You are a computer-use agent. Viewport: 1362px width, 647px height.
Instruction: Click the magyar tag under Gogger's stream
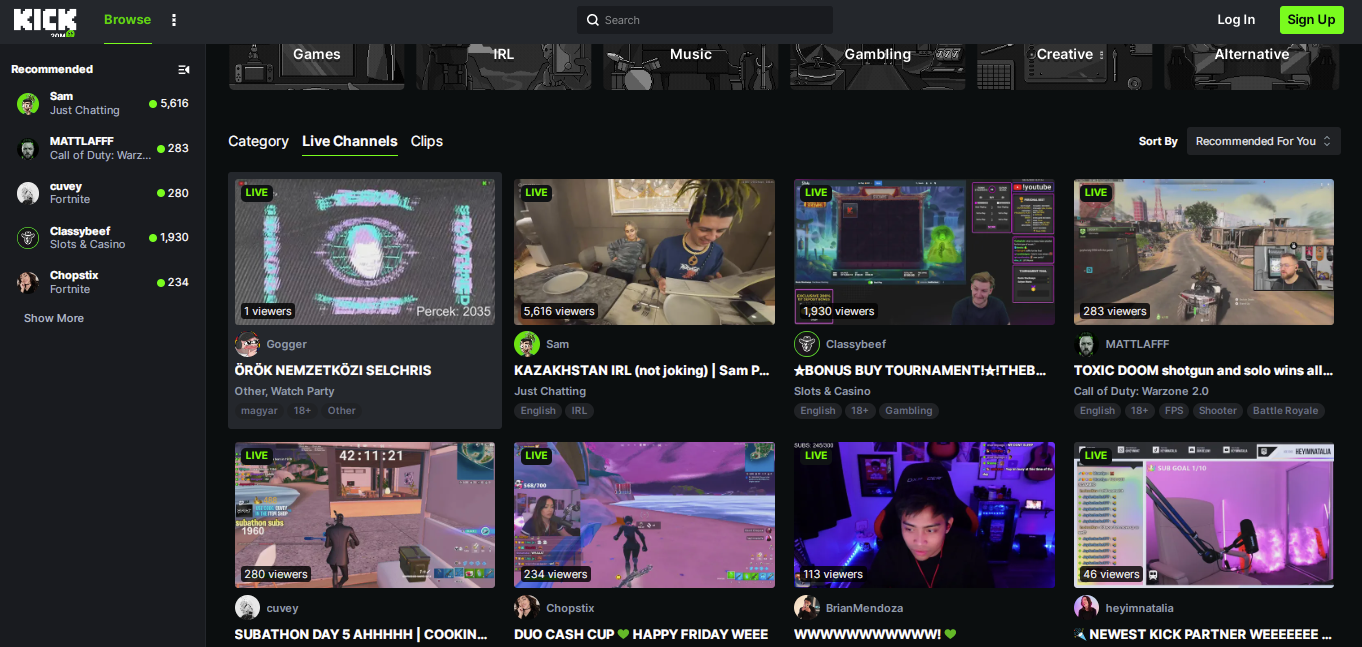tap(259, 411)
